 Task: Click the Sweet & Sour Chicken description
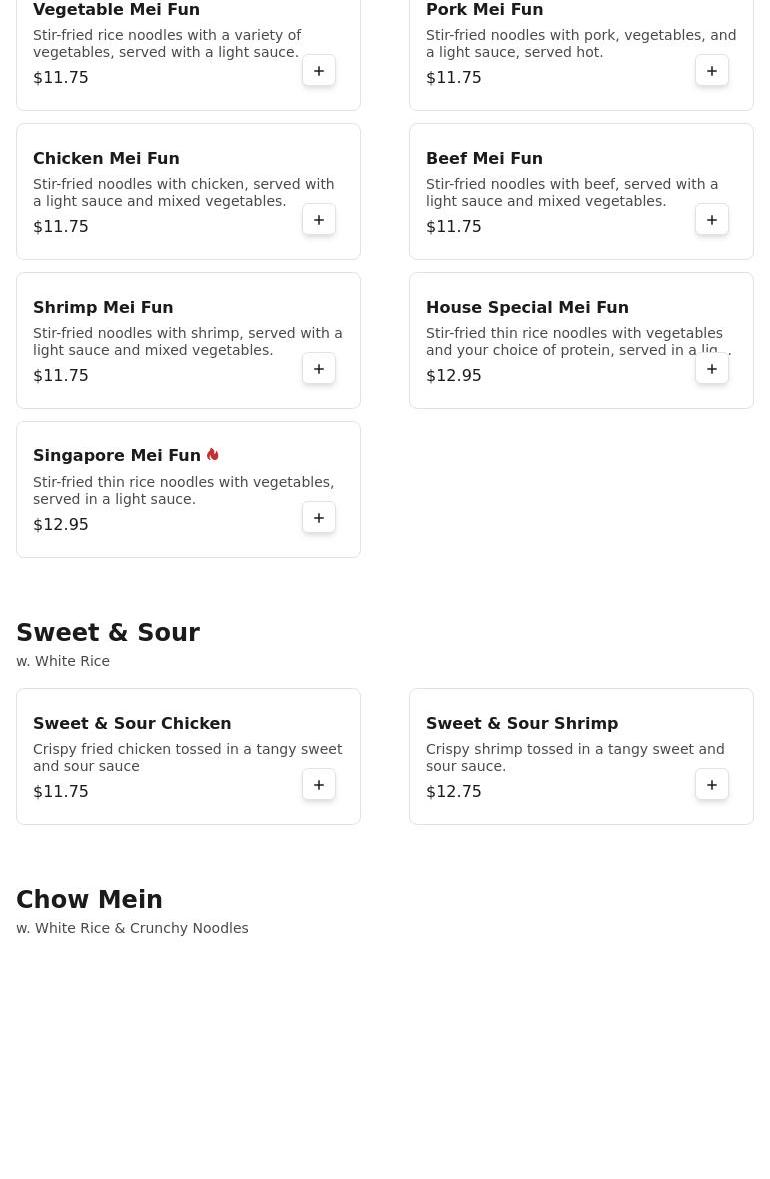click(x=187, y=757)
